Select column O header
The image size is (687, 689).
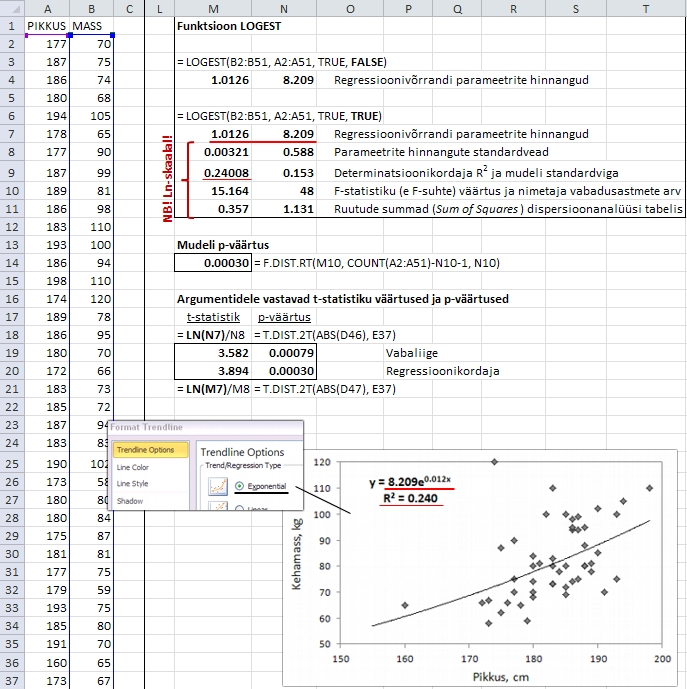350,9
